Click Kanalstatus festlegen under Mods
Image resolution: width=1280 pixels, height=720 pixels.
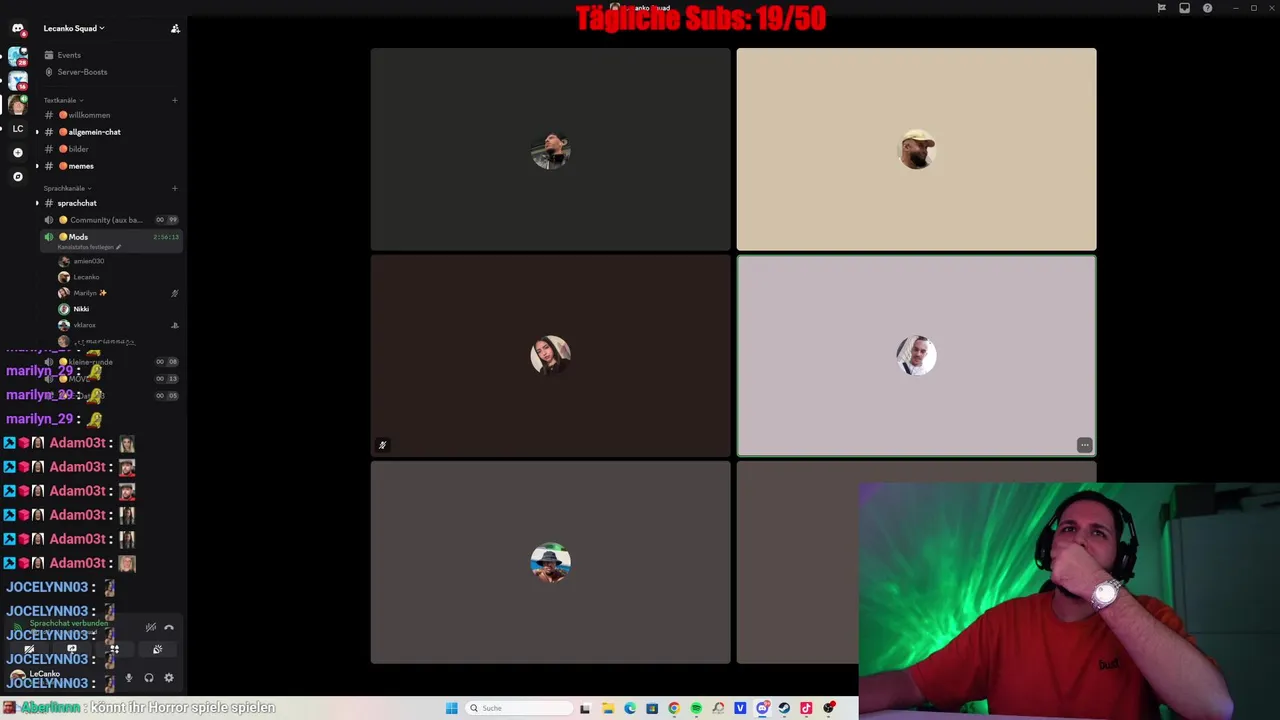coord(89,247)
